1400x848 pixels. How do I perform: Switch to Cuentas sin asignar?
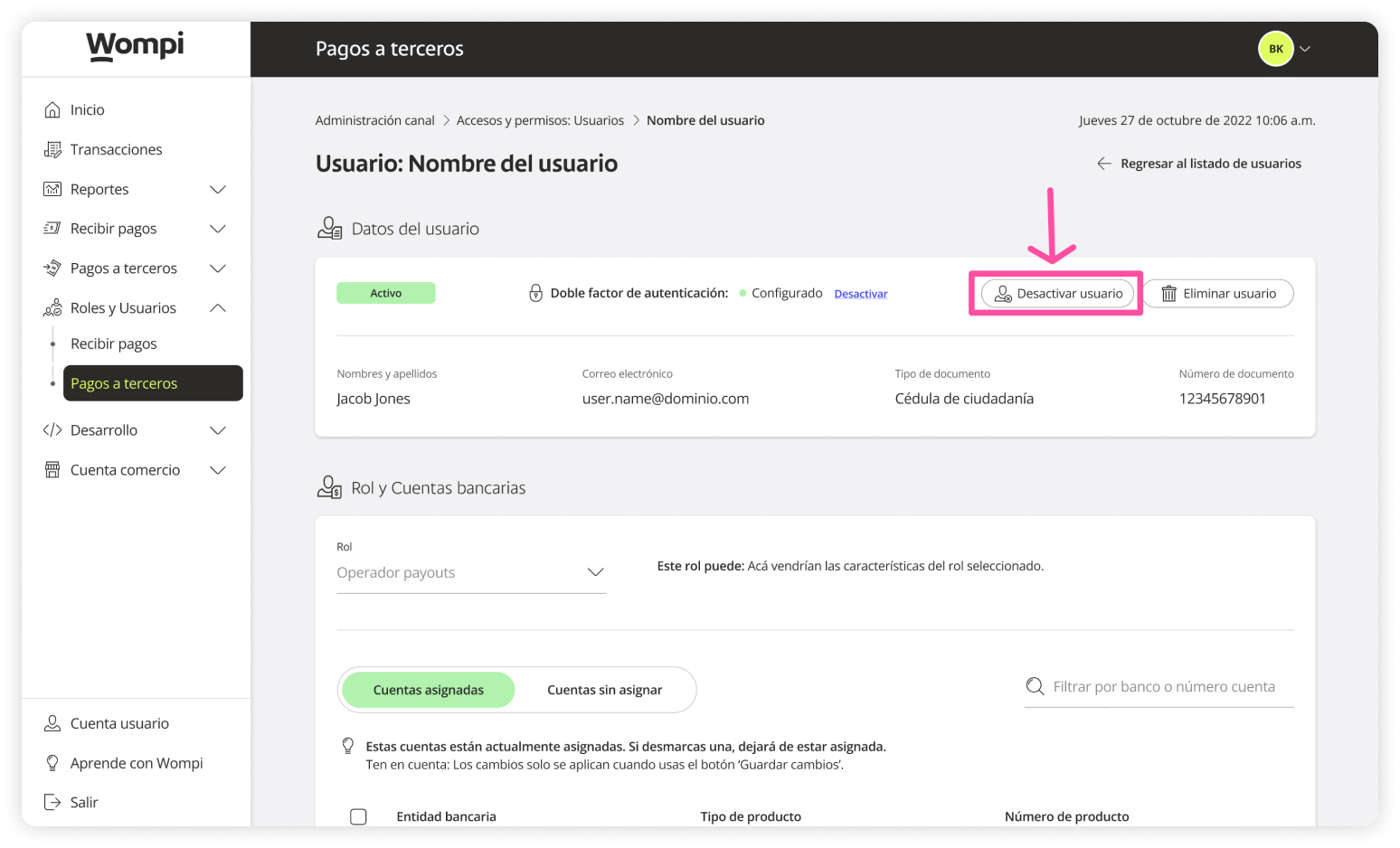pyautogui.click(x=604, y=690)
